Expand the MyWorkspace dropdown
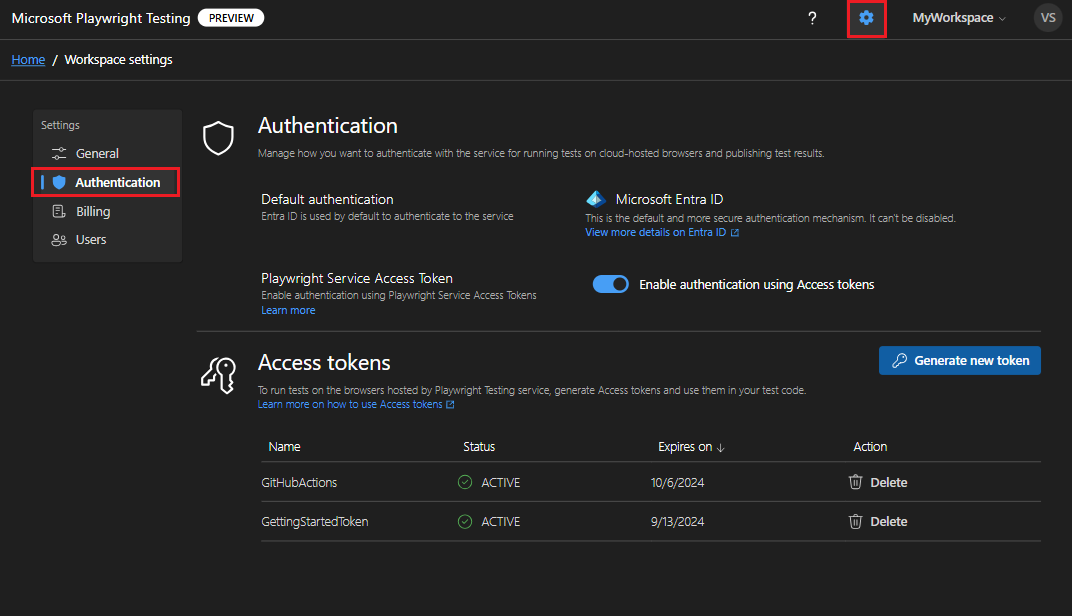This screenshot has width=1072, height=616. (958, 18)
